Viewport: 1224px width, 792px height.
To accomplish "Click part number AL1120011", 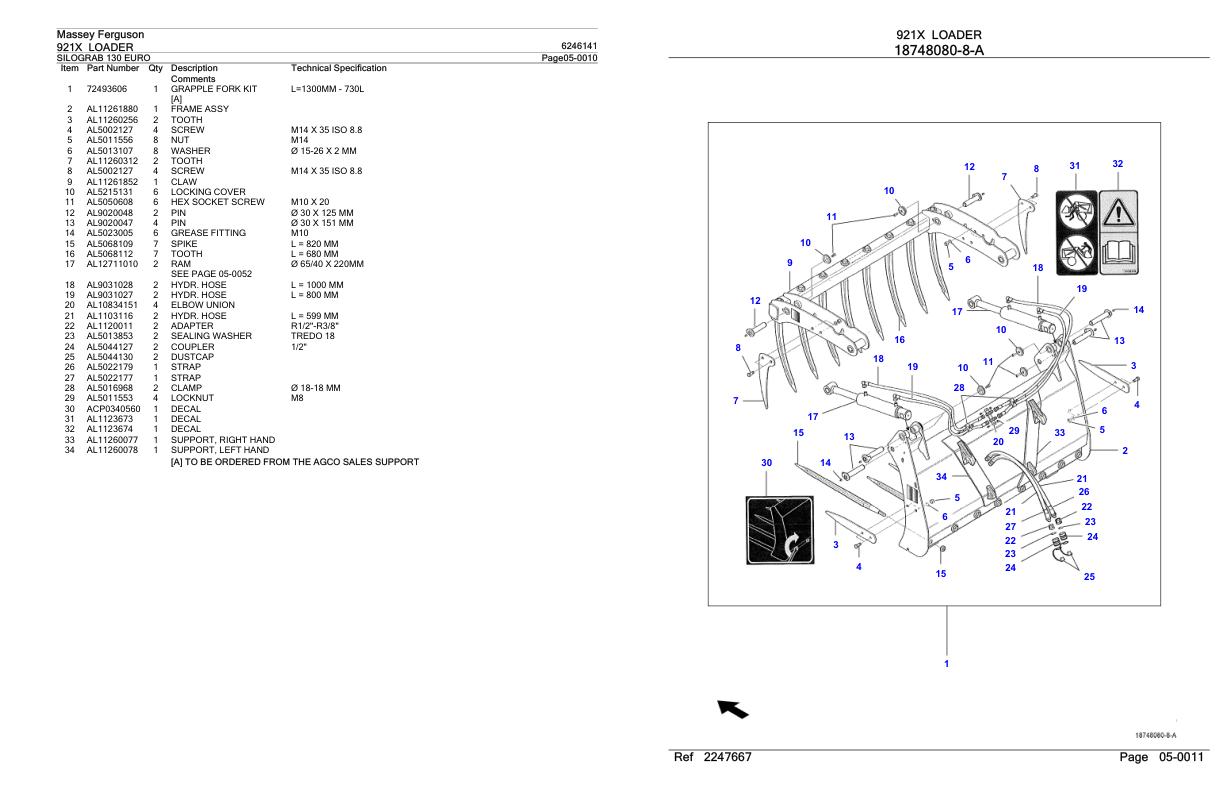I will 109,326.
